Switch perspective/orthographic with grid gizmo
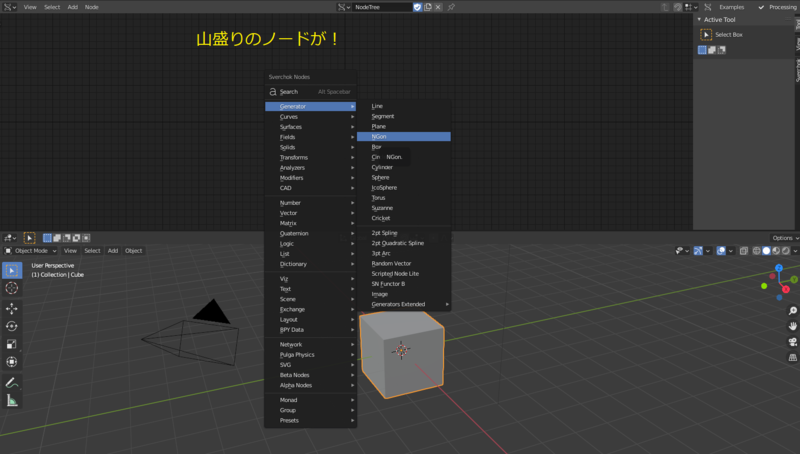The width and height of the screenshot is (800, 454). (x=792, y=358)
